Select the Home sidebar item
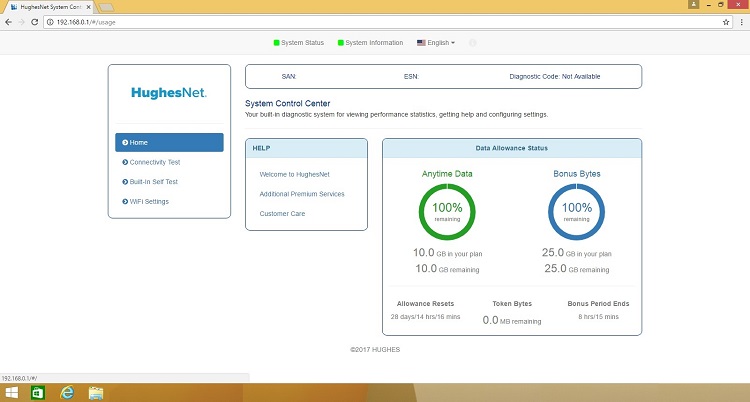Image resolution: width=750 pixels, height=402 pixels. pos(169,142)
